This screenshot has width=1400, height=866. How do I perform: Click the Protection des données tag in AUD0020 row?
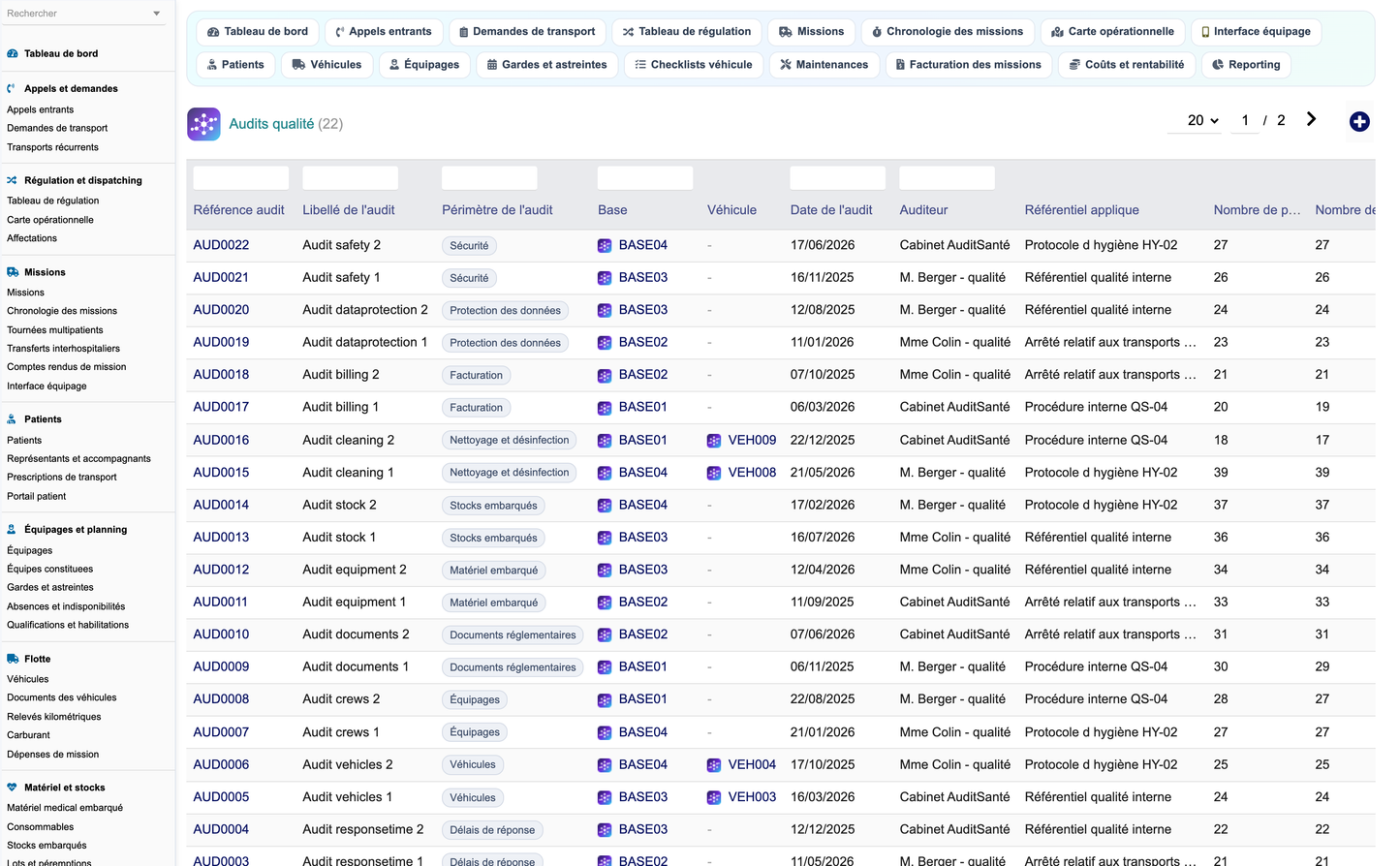click(x=505, y=311)
